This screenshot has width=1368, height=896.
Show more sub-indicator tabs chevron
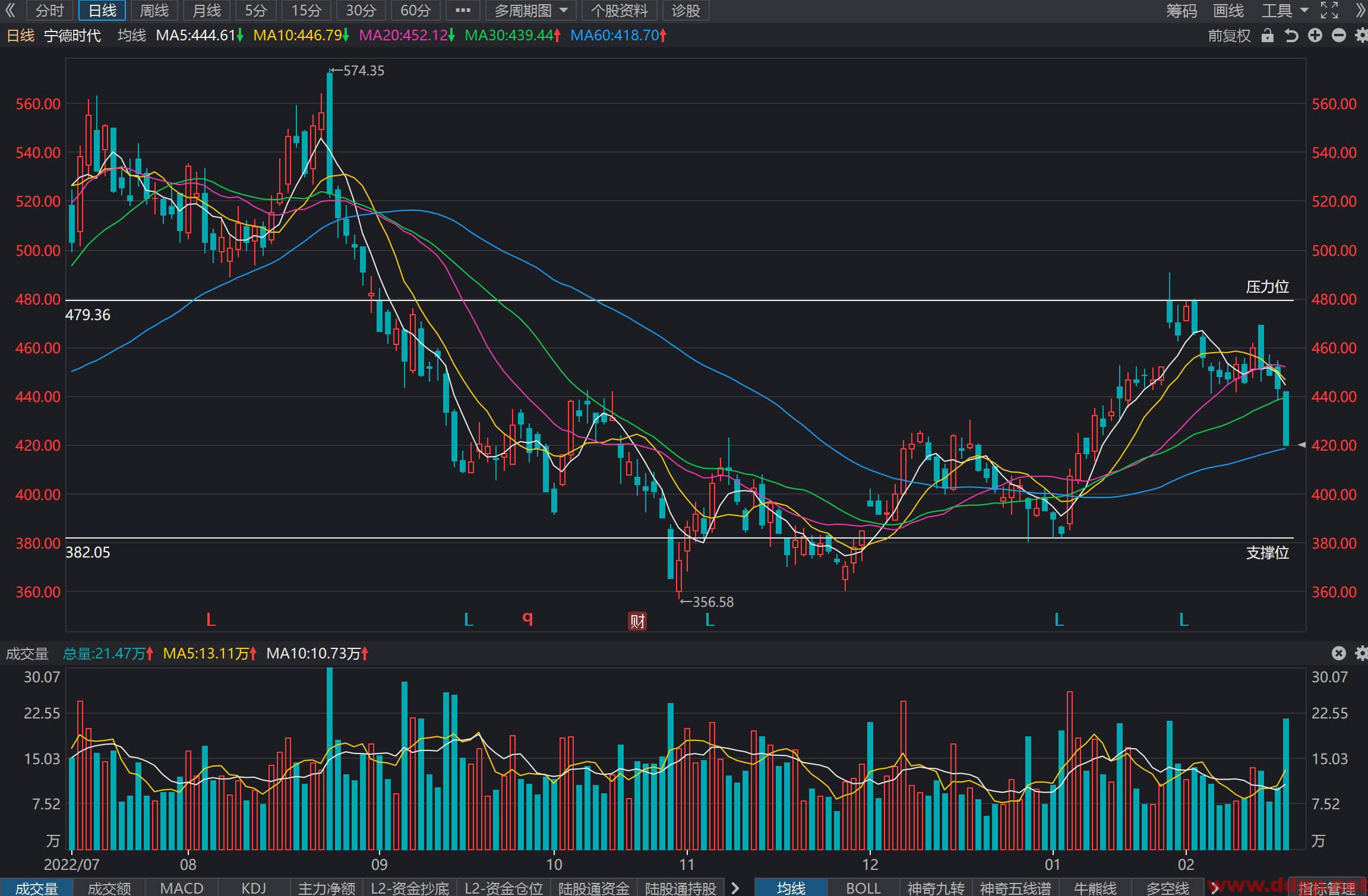coord(735,888)
